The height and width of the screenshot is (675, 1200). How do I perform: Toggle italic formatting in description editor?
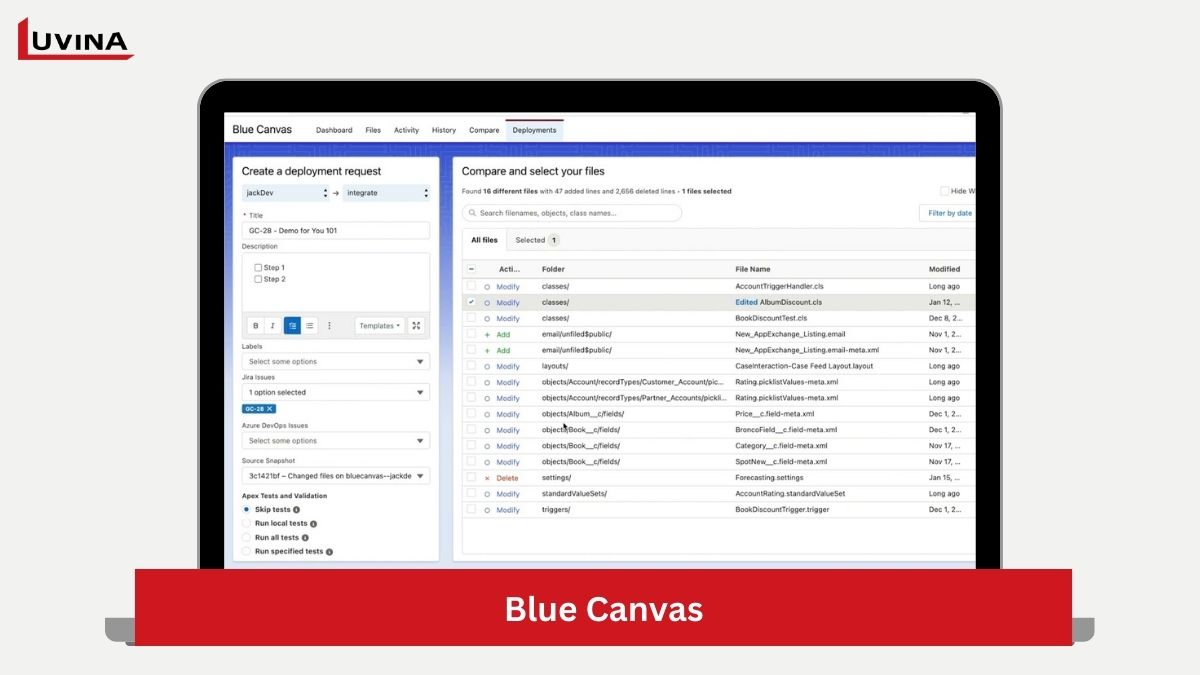point(272,326)
